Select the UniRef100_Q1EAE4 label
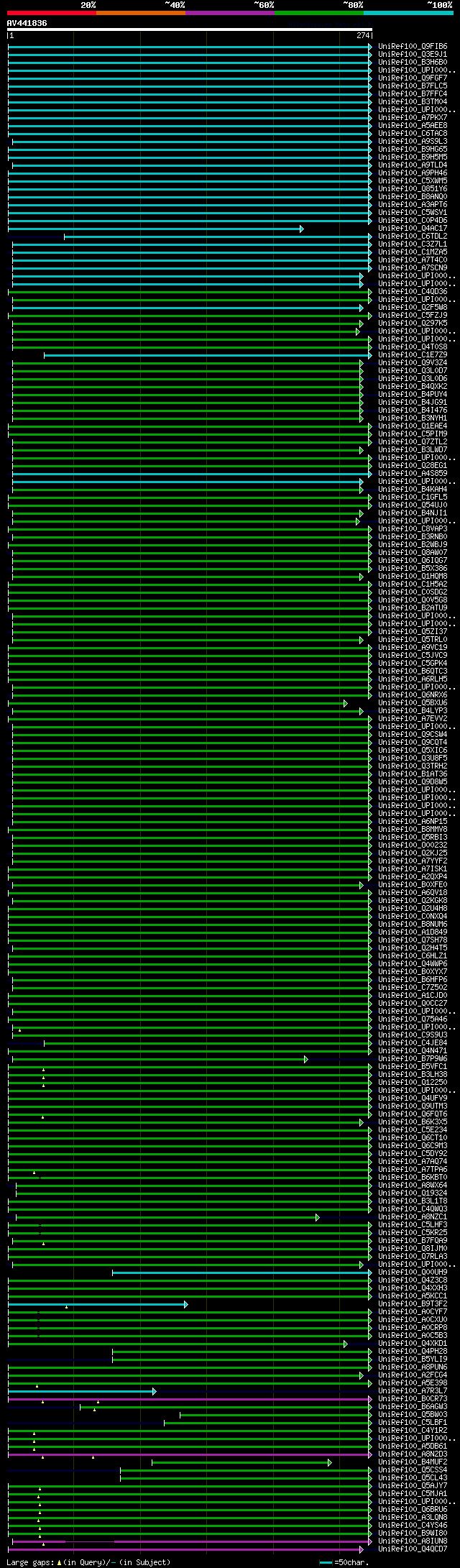The width and height of the screenshot is (460, 1568). point(413,426)
